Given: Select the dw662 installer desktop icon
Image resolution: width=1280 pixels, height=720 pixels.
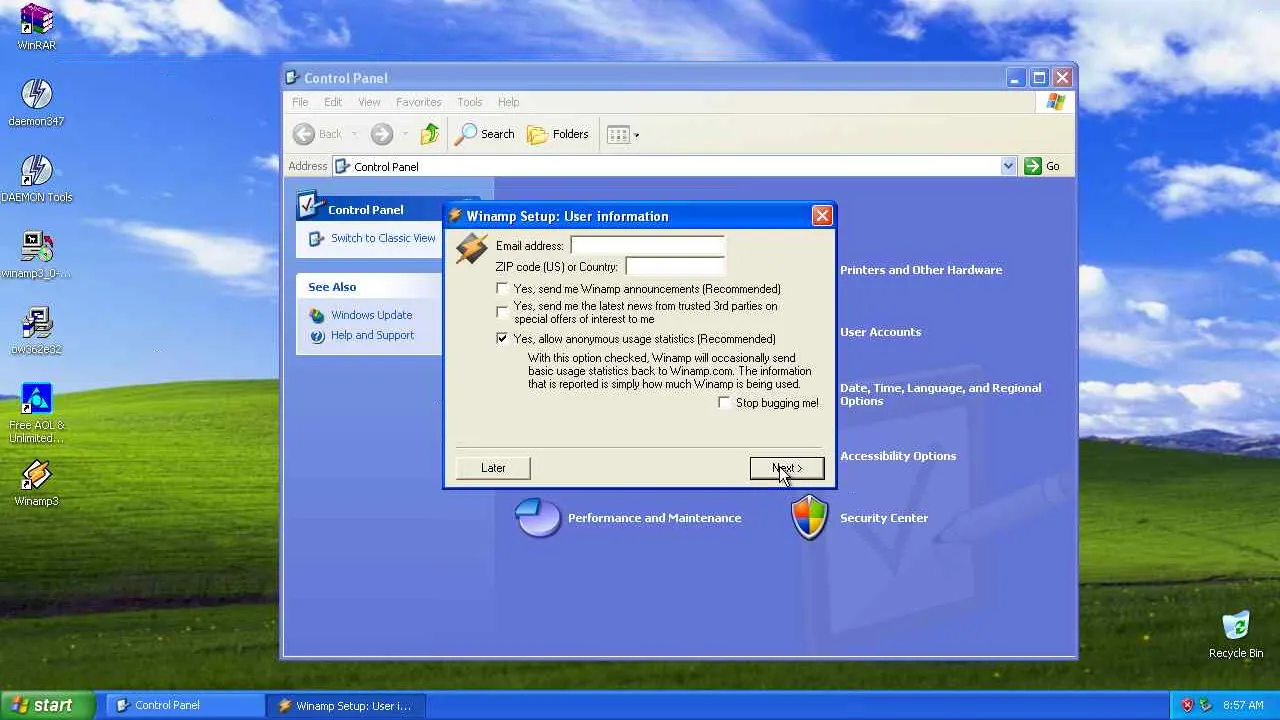Looking at the screenshot, I should coord(36,330).
